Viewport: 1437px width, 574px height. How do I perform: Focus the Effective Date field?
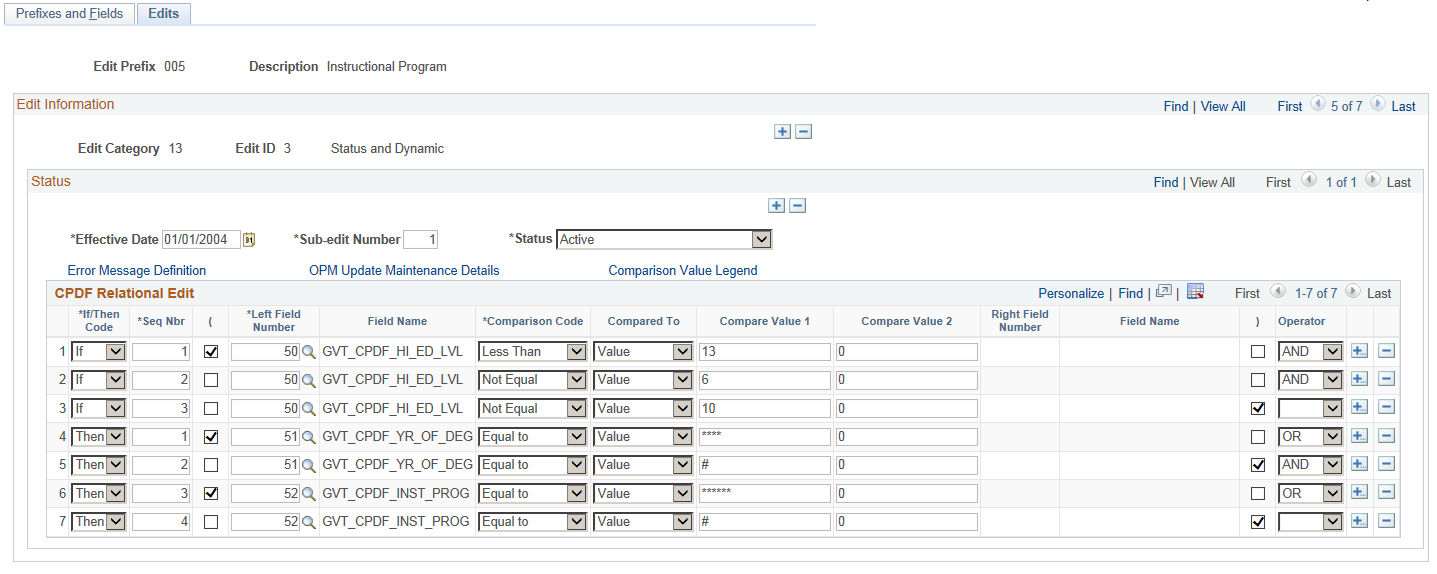point(201,240)
